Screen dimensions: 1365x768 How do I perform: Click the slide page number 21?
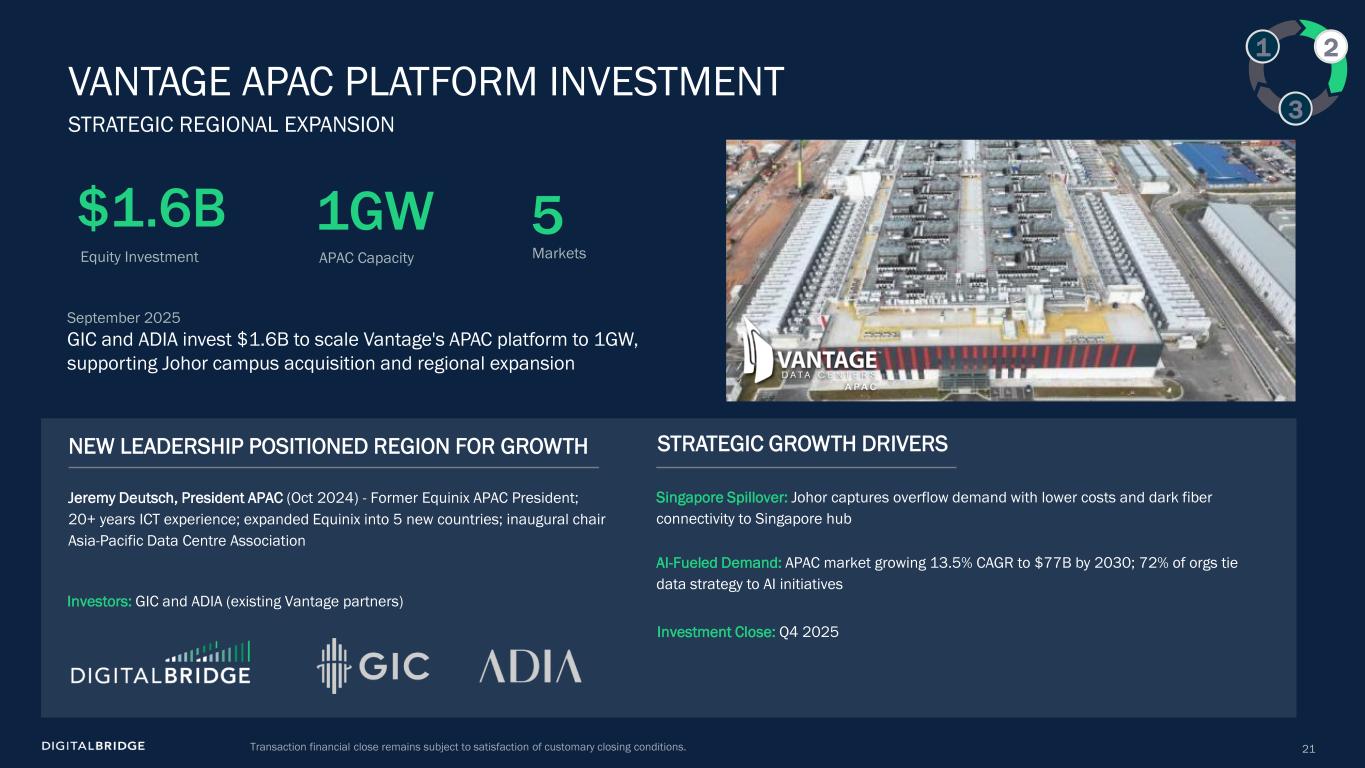pos(1309,748)
